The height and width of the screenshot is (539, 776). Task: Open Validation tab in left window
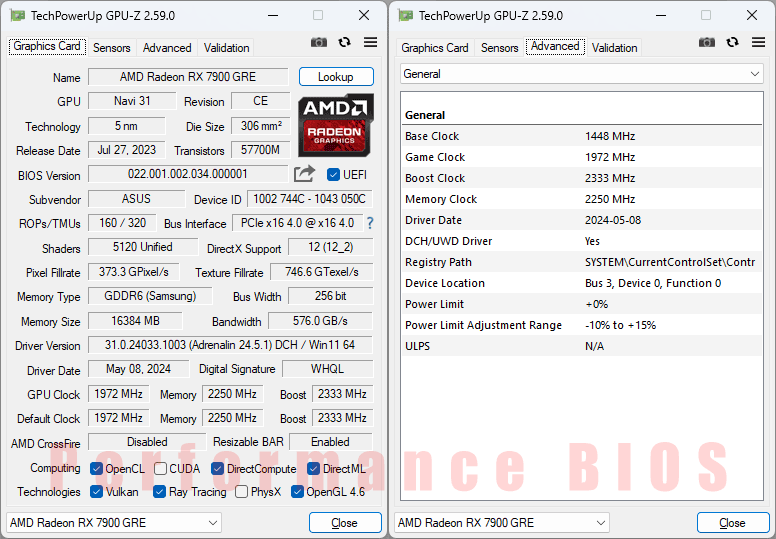(x=227, y=48)
